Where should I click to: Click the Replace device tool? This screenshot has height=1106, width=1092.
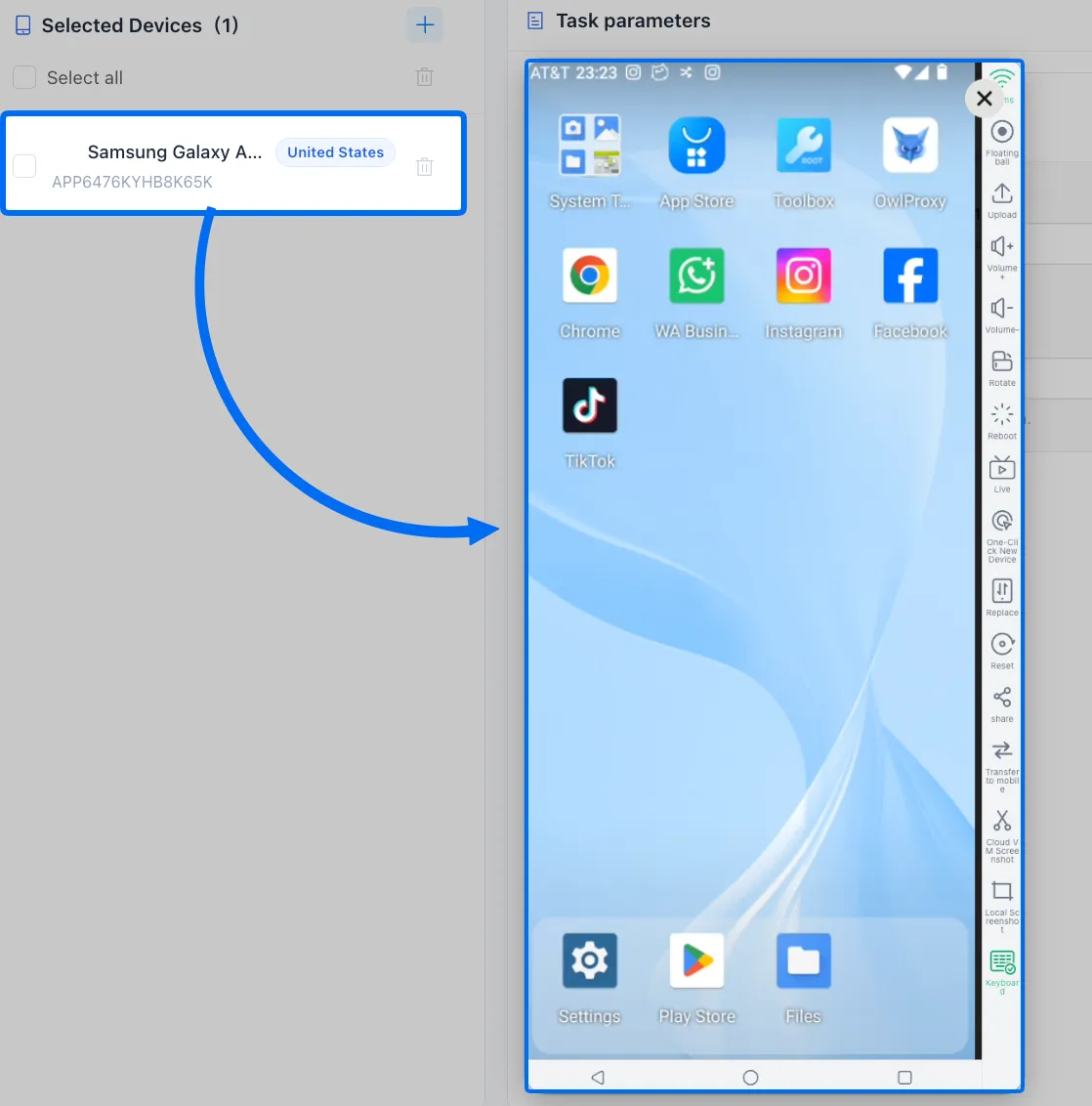pyautogui.click(x=1002, y=597)
